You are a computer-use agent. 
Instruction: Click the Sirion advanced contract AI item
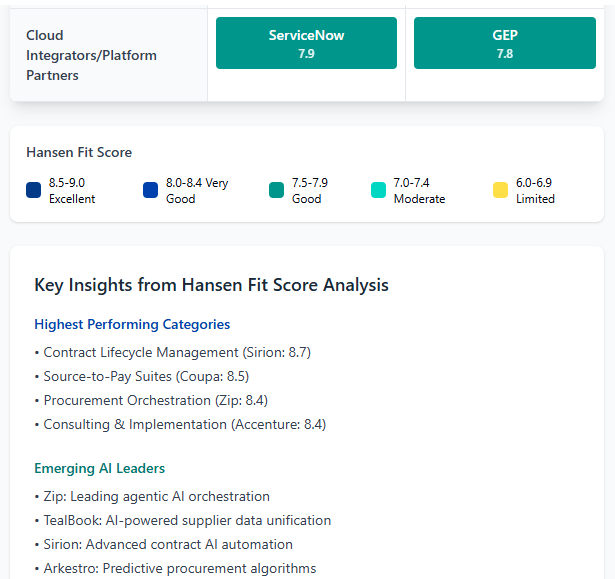[x=168, y=544]
